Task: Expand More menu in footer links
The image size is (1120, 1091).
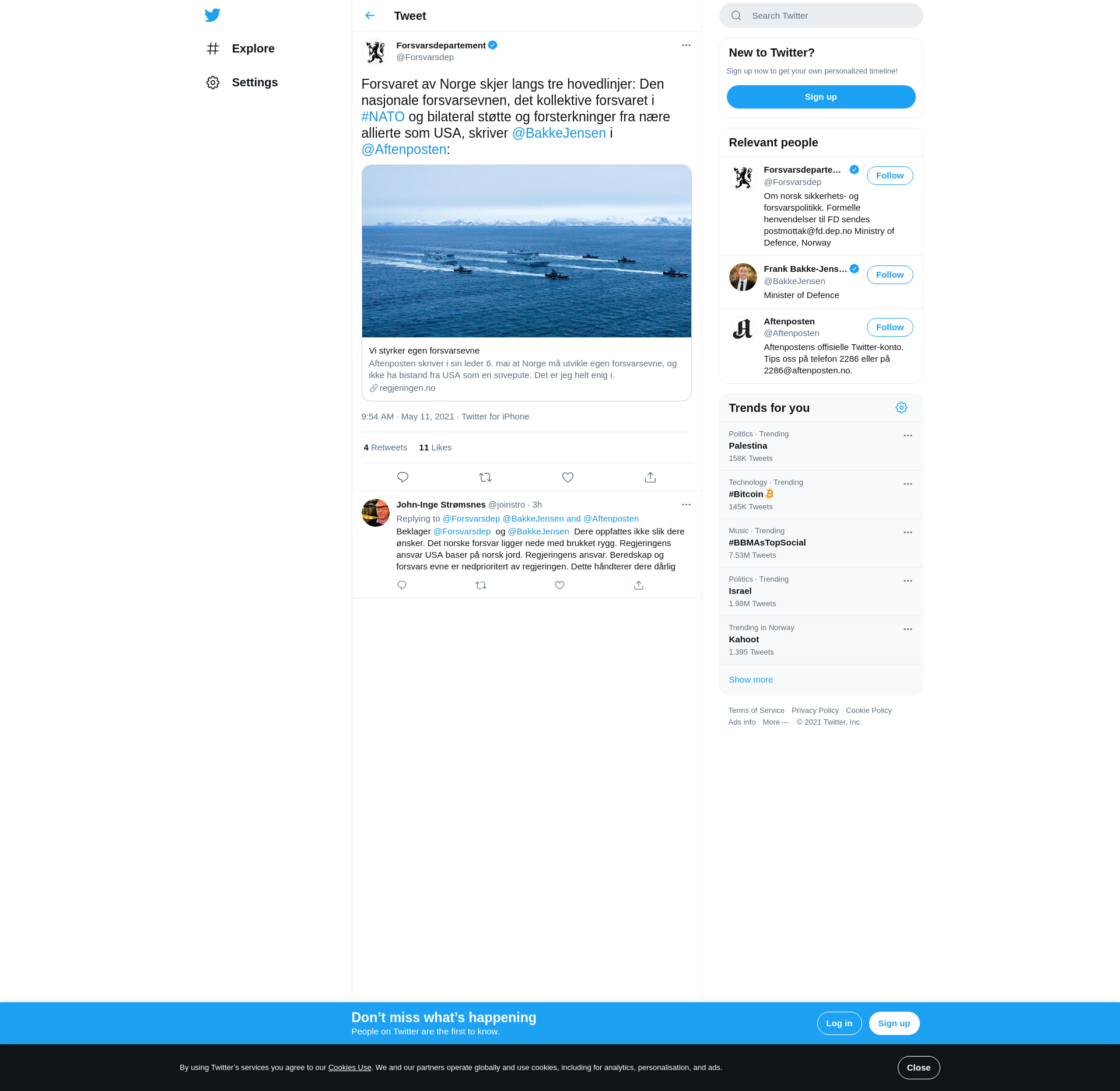Action: [775, 722]
